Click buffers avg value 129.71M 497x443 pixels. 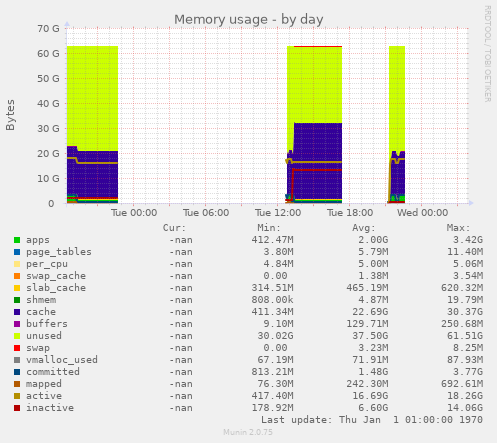tap(367, 324)
